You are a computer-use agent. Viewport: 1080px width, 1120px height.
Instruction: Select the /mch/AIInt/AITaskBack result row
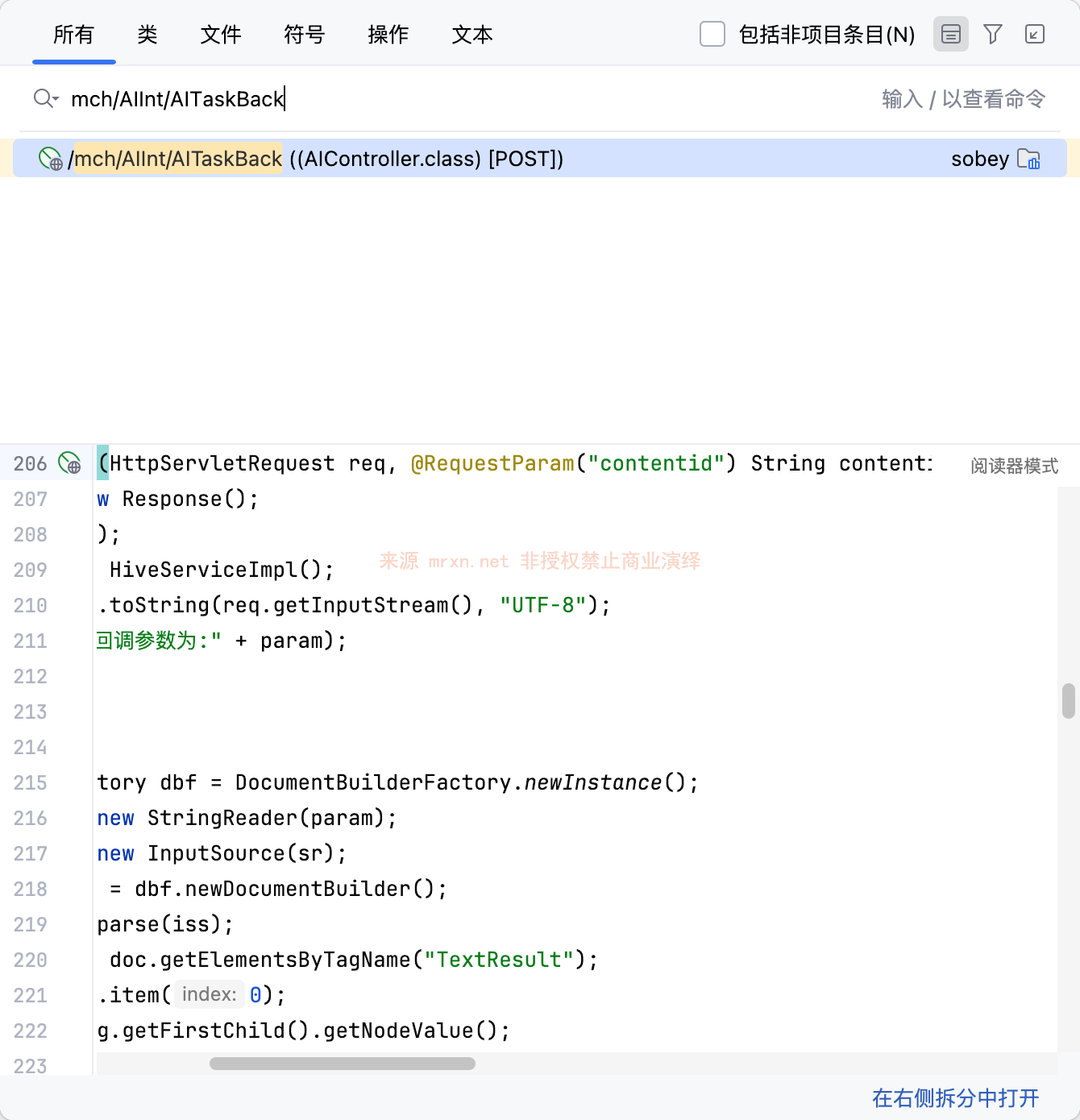pos(540,158)
